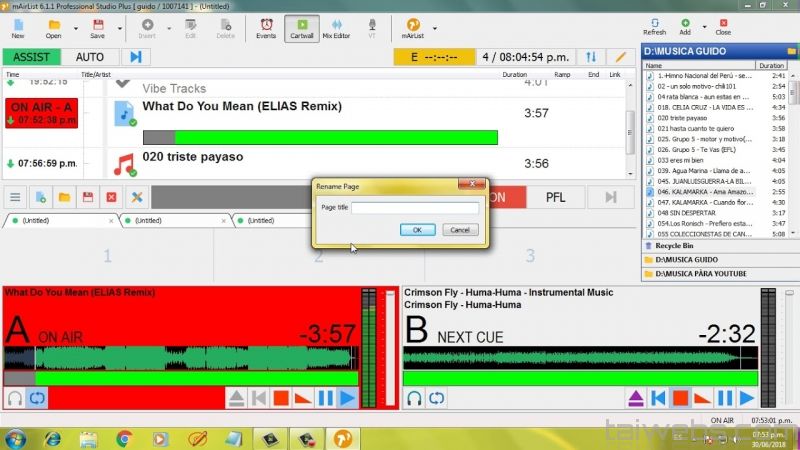Click the pencil edit icon beside clock
Image resolution: width=800 pixels, height=450 pixels.
coord(621,57)
